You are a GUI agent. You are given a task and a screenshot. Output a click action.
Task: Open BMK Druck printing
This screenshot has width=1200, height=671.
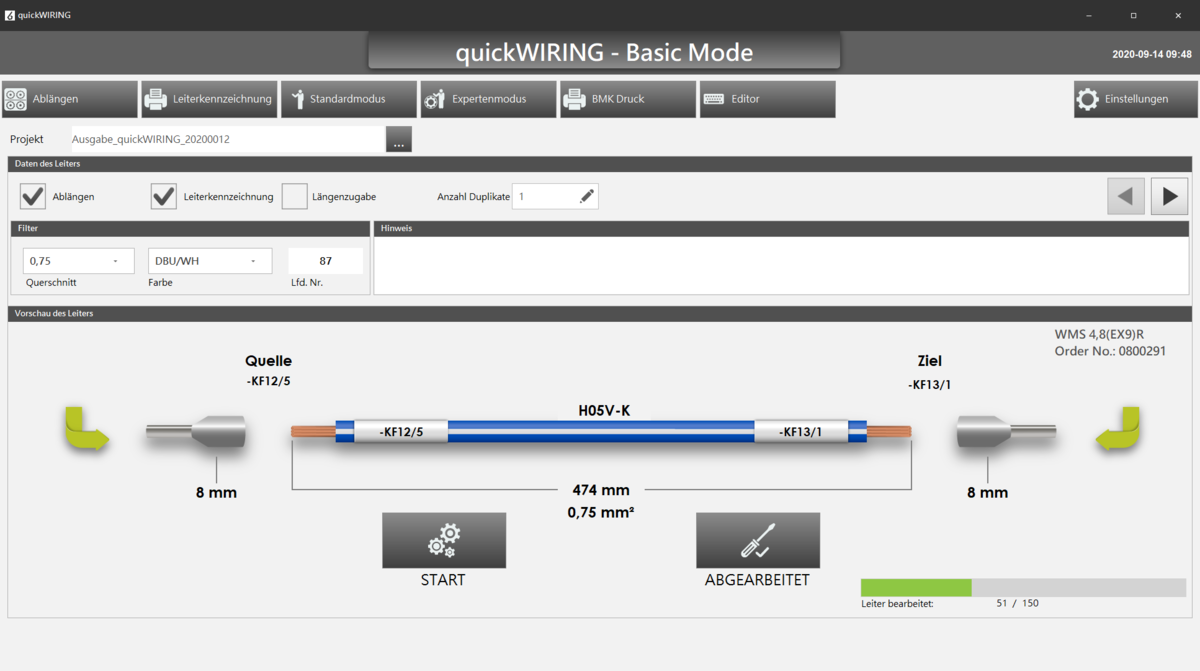(627, 99)
